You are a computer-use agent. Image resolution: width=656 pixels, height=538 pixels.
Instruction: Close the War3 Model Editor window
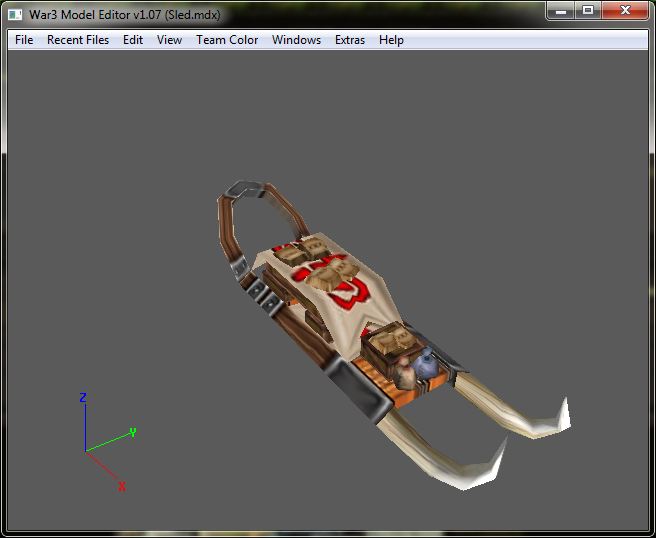point(625,10)
